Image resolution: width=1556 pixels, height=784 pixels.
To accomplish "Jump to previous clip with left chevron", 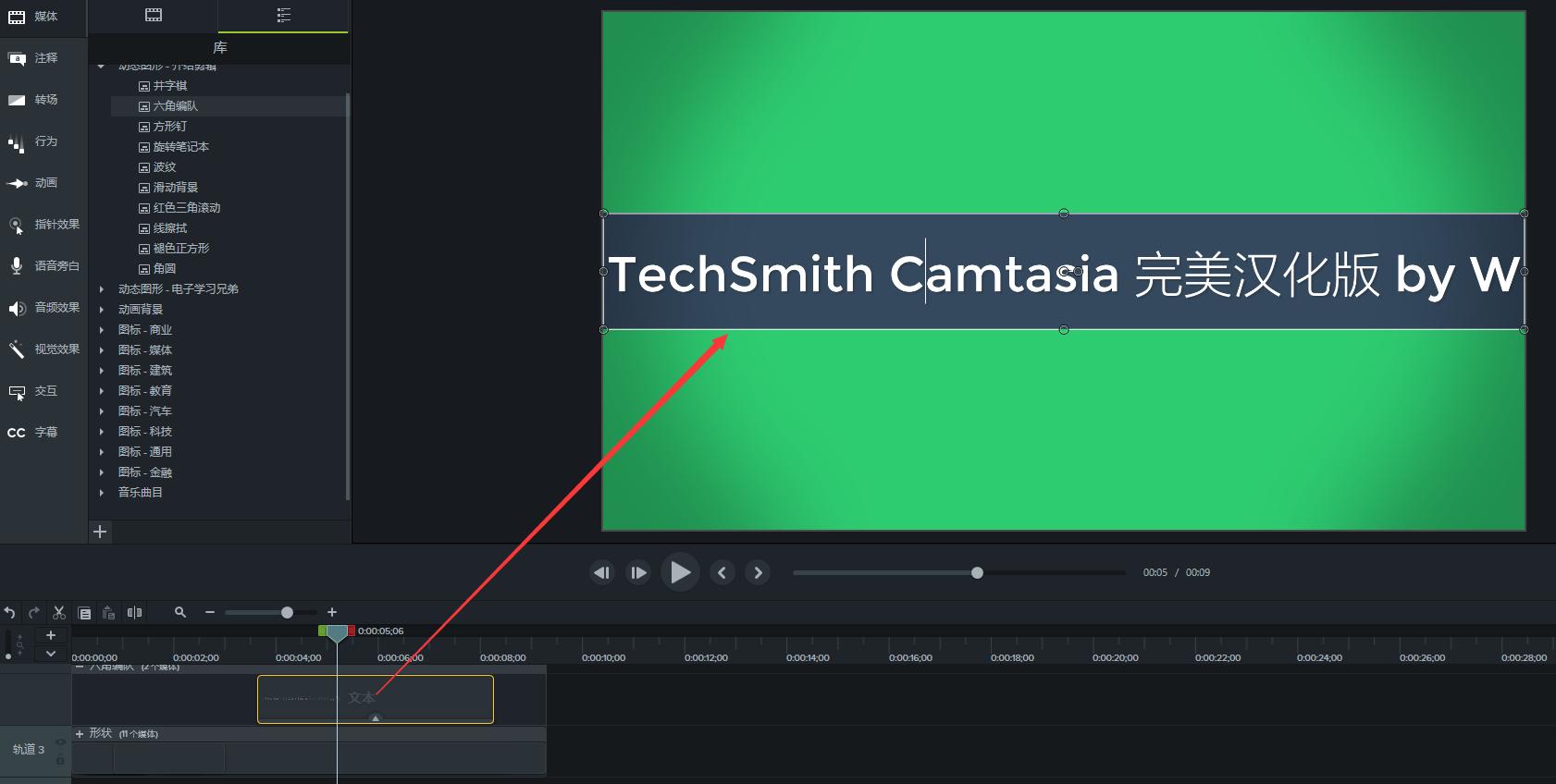I will (722, 573).
